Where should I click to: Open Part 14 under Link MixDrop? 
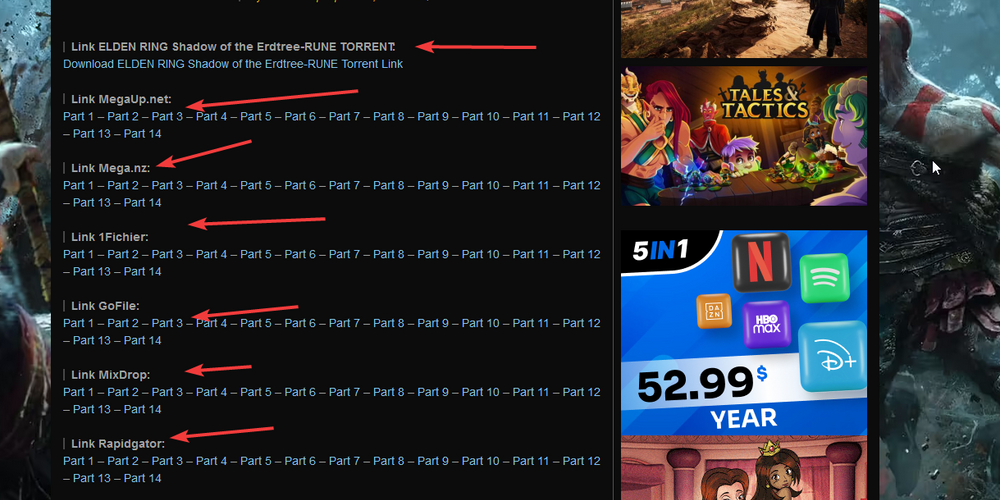click(142, 409)
